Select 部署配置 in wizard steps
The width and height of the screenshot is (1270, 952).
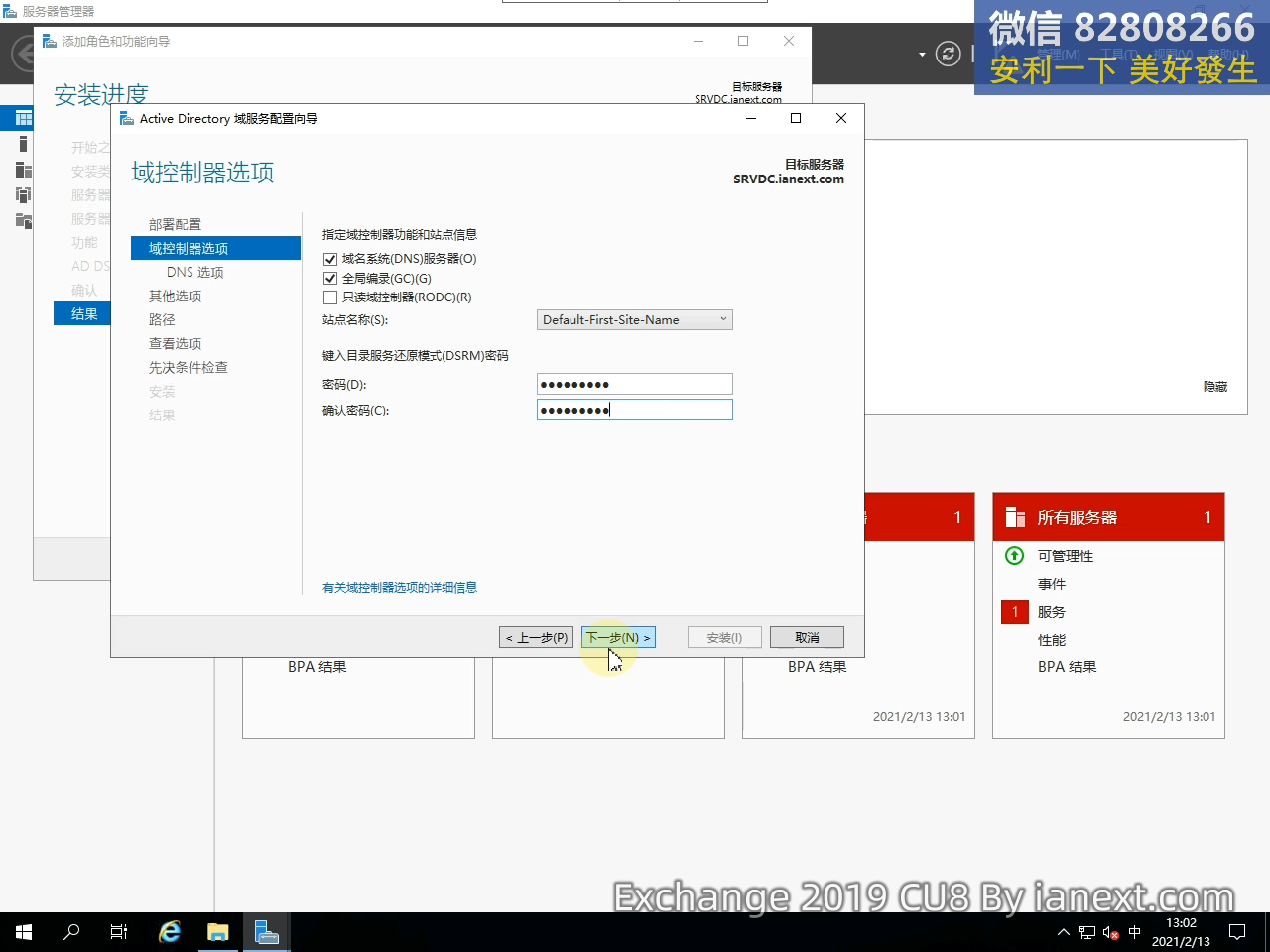tap(175, 225)
